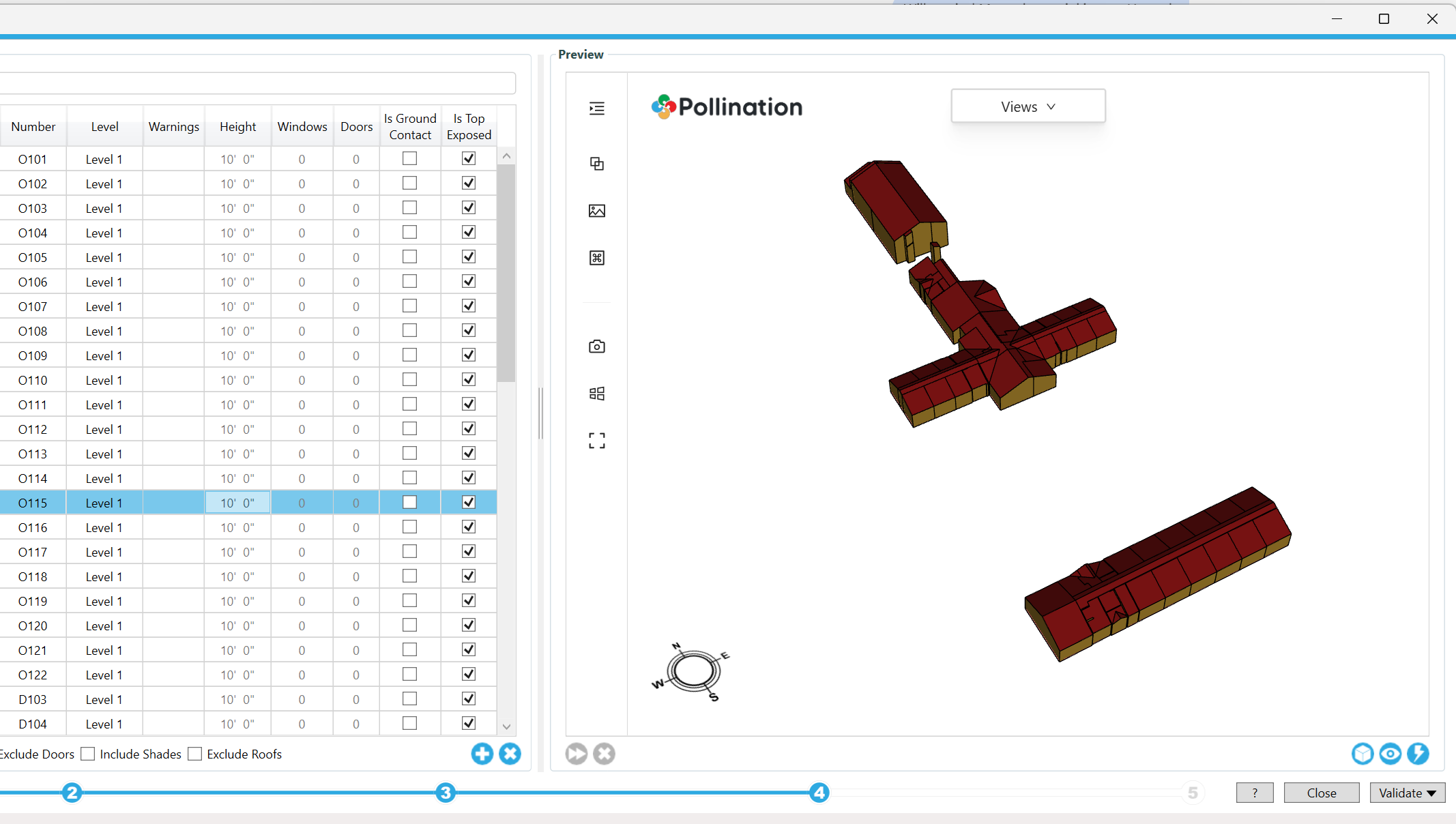Viewport: 1456px width, 824px height.
Task: Click the image picture icon in sidebar
Action: 596,211
